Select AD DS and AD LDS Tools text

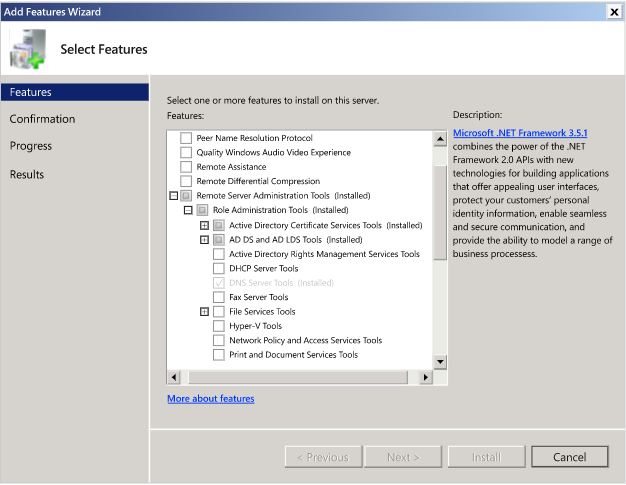click(x=296, y=240)
